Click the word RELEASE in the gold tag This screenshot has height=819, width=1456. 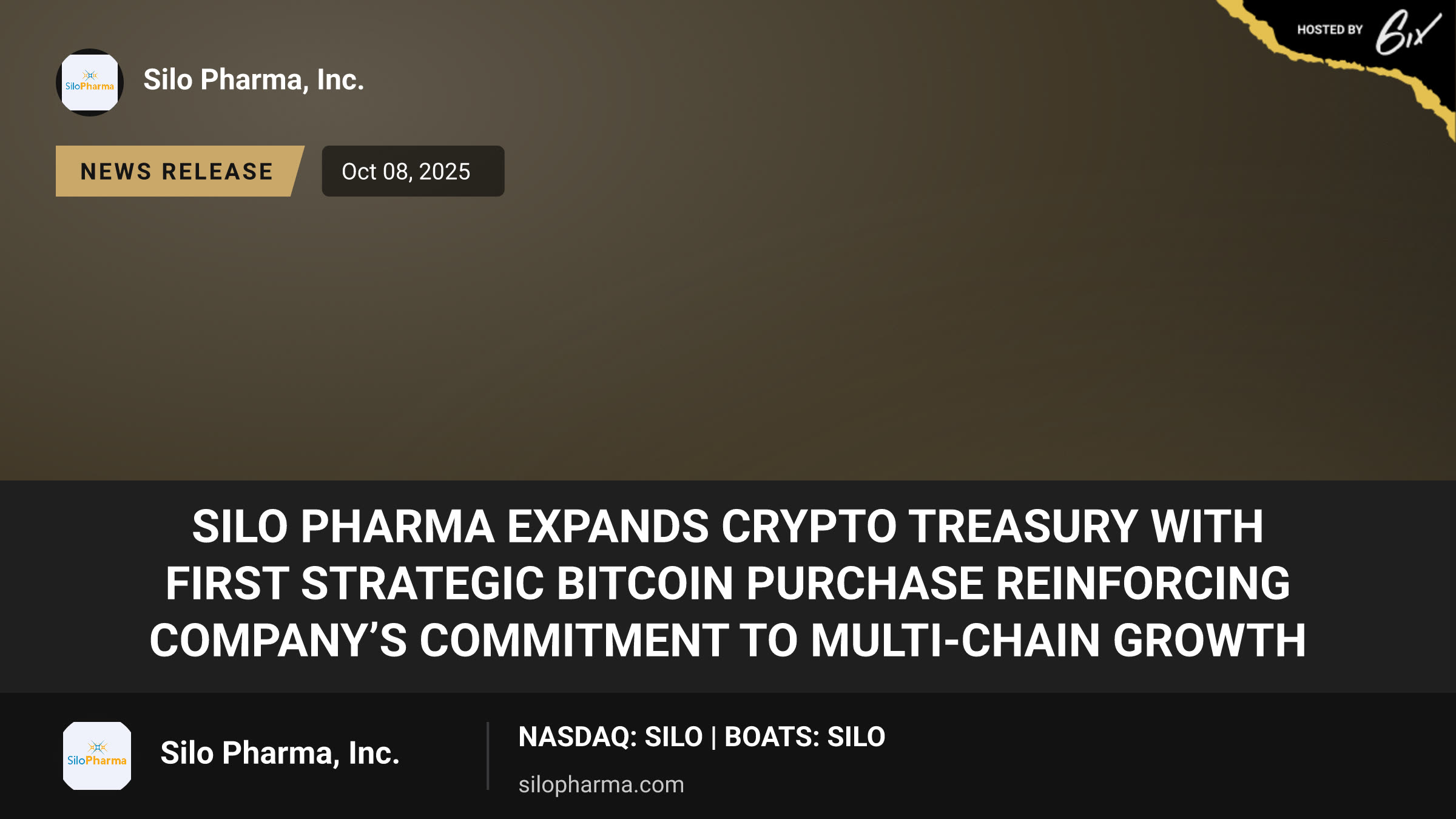point(218,172)
